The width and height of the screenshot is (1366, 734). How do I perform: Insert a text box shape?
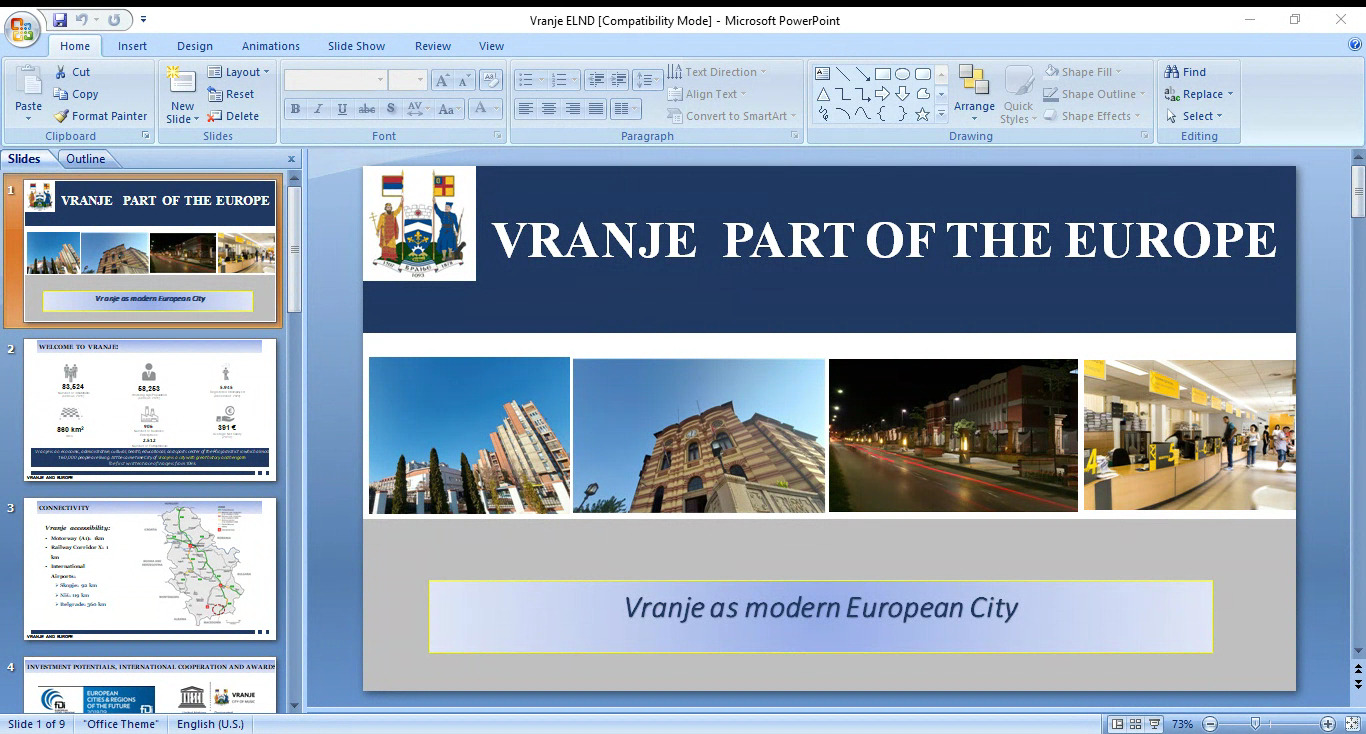823,74
